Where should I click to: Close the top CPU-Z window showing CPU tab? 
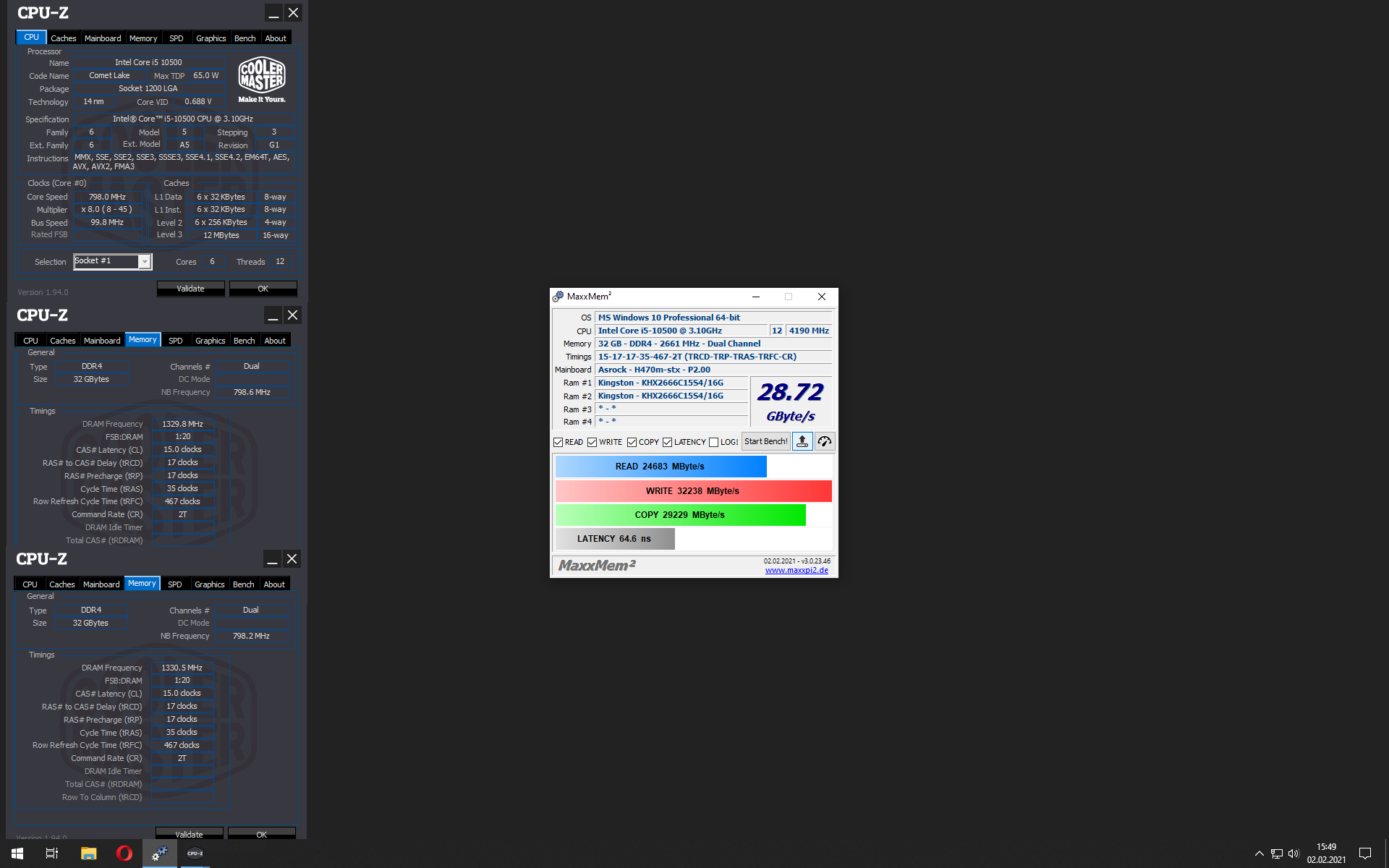pyautogui.click(x=293, y=13)
